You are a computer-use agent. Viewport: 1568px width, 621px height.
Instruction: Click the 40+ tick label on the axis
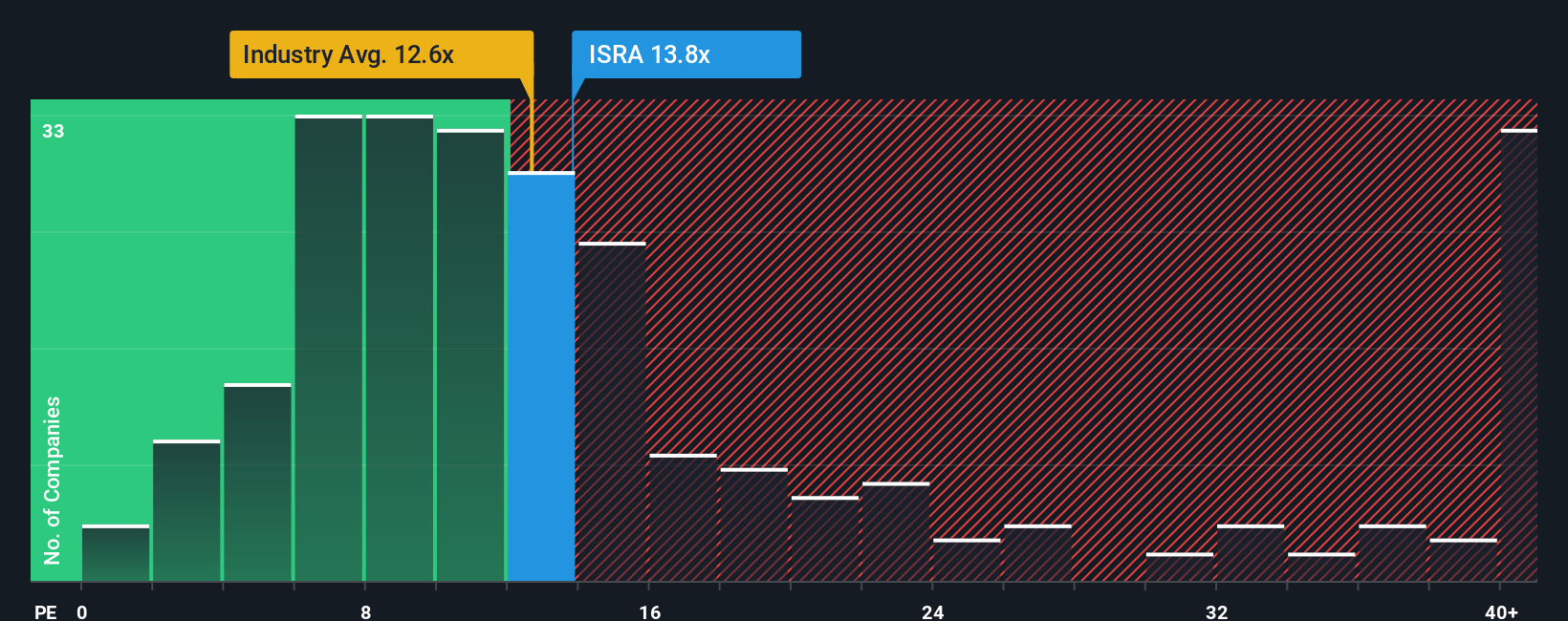click(x=1501, y=611)
